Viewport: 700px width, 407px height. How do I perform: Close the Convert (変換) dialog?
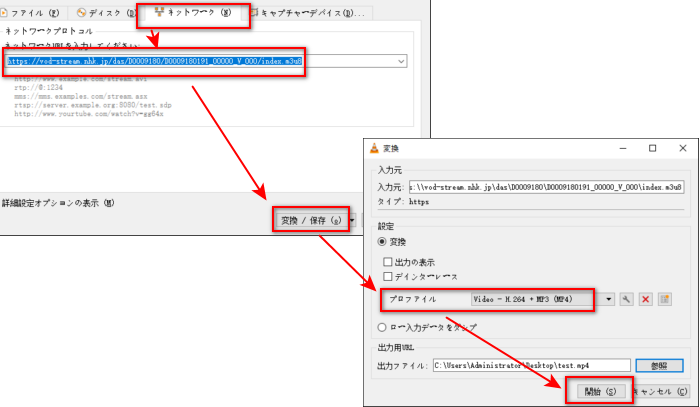[683, 148]
